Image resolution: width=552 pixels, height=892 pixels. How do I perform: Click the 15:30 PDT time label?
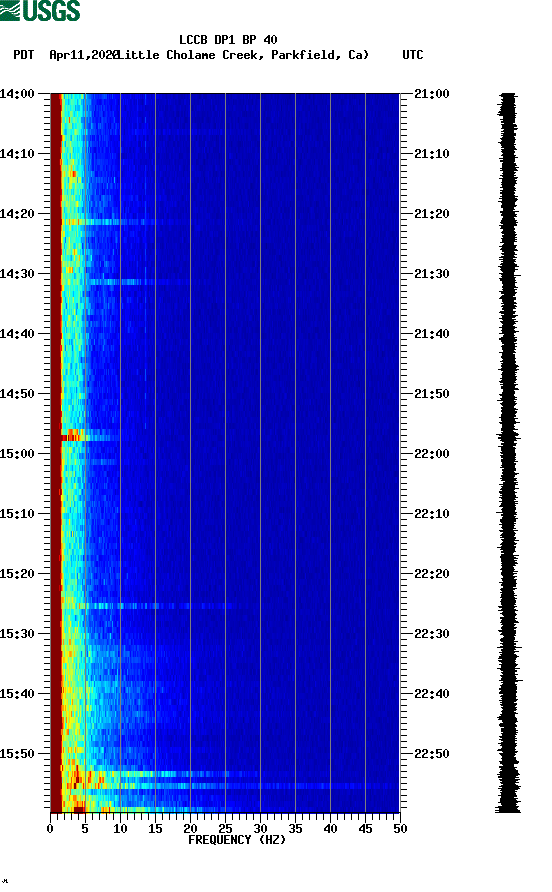click(x=18, y=634)
